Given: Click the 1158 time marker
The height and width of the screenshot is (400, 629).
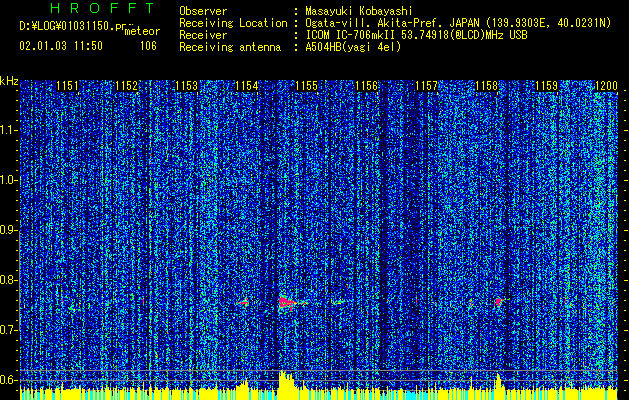Looking at the screenshot, I should coord(487,86).
